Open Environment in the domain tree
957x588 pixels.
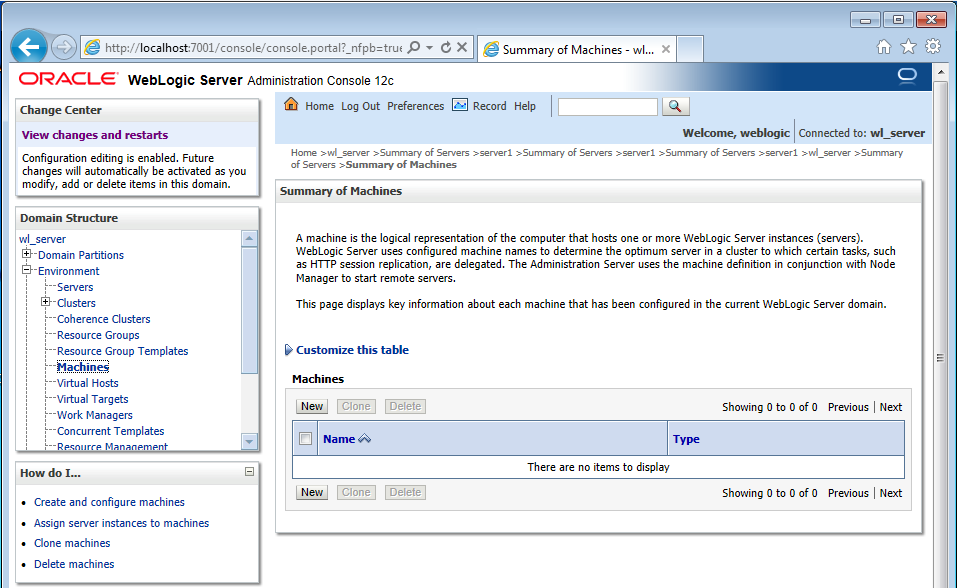tap(68, 271)
